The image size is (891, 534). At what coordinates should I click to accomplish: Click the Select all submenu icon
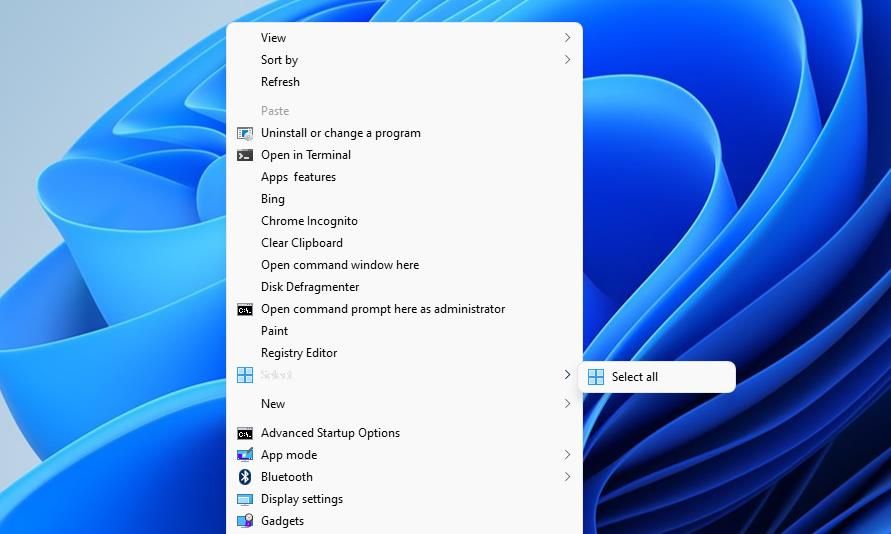(596, 377)
